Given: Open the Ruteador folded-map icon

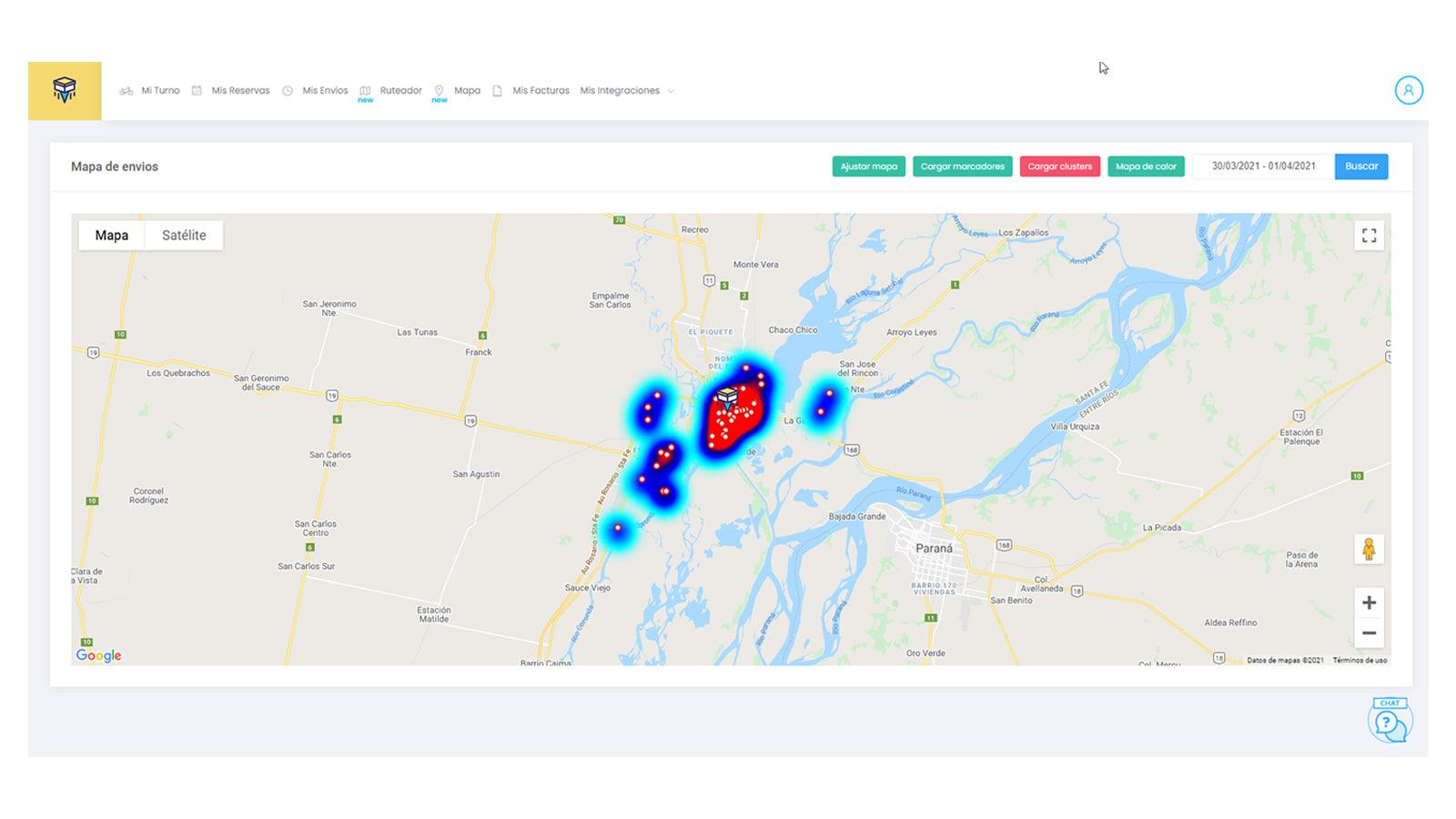Looking at the screenshot, I should pyautogui.click(x=365, y=90).
